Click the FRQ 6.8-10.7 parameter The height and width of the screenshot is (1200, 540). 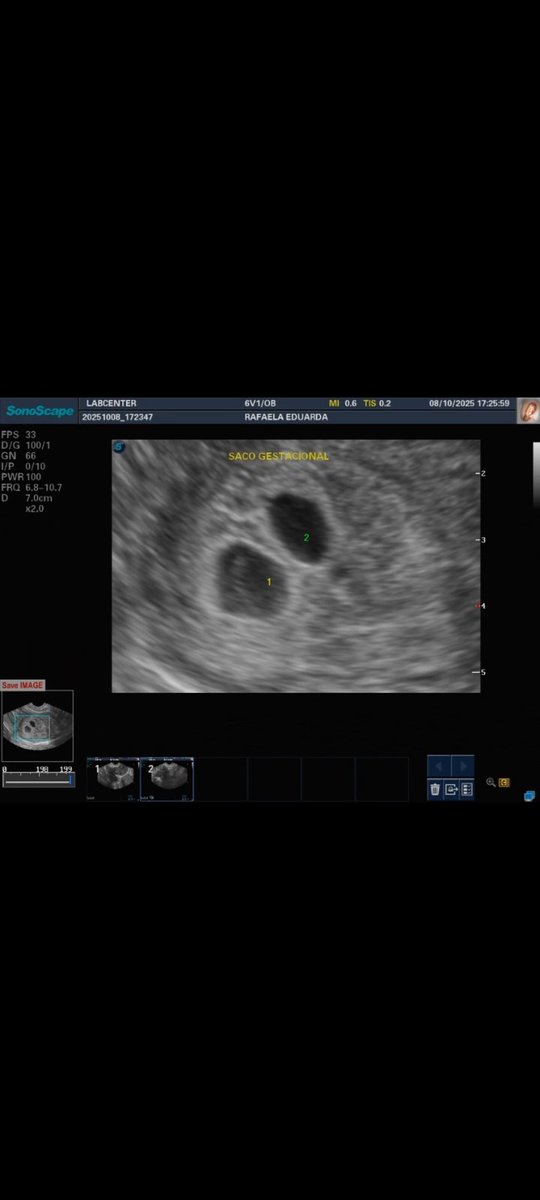(x=32, y=487)
